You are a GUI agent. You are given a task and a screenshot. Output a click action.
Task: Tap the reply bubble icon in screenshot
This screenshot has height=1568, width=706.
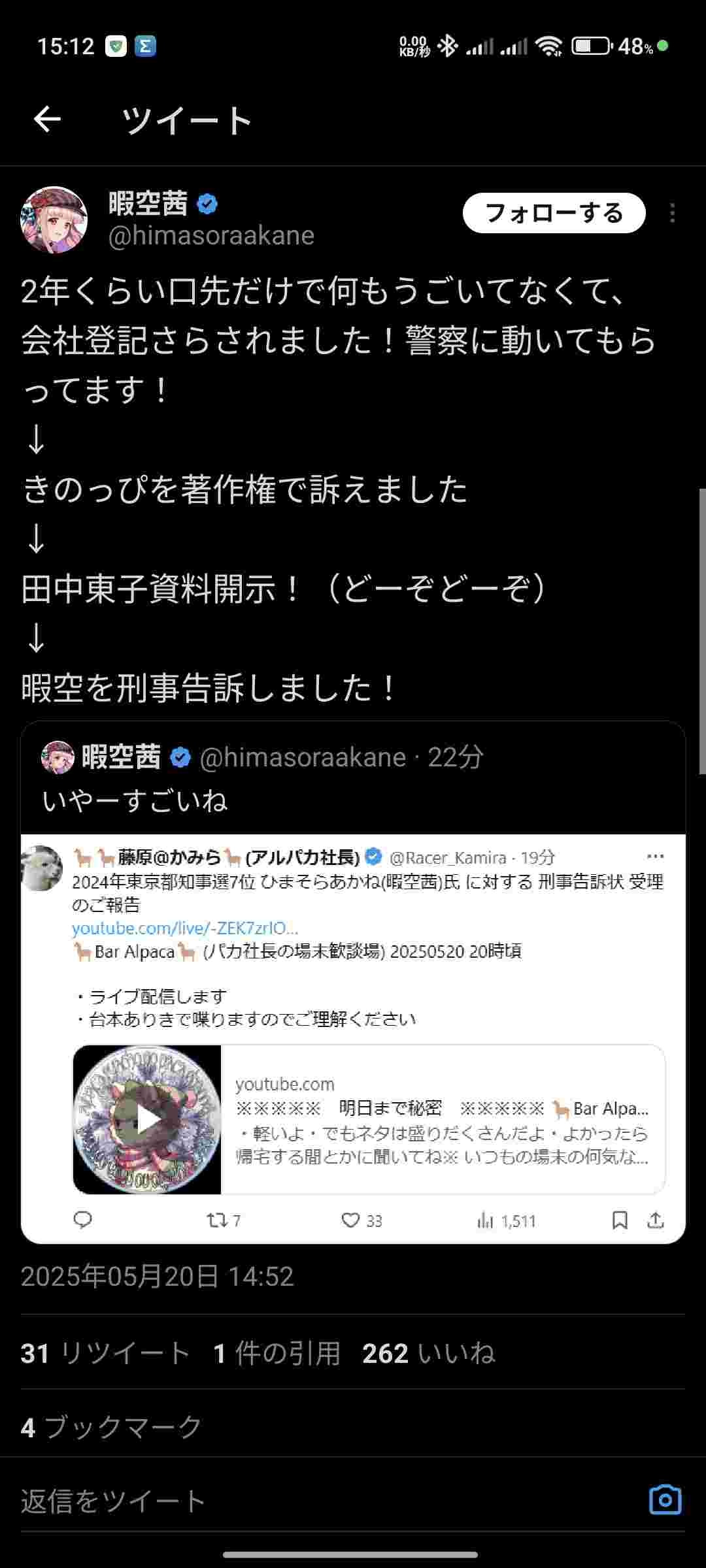pos(83,1220)
